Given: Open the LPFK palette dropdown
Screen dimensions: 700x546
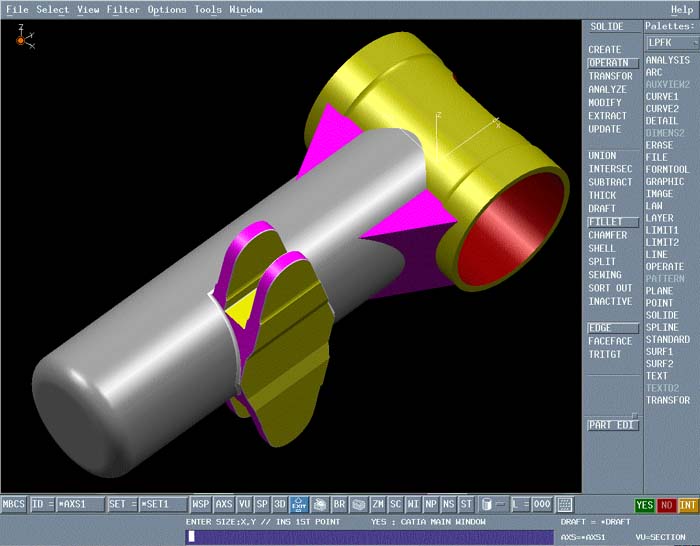Looking at the screenshot, I should point(671,43).
